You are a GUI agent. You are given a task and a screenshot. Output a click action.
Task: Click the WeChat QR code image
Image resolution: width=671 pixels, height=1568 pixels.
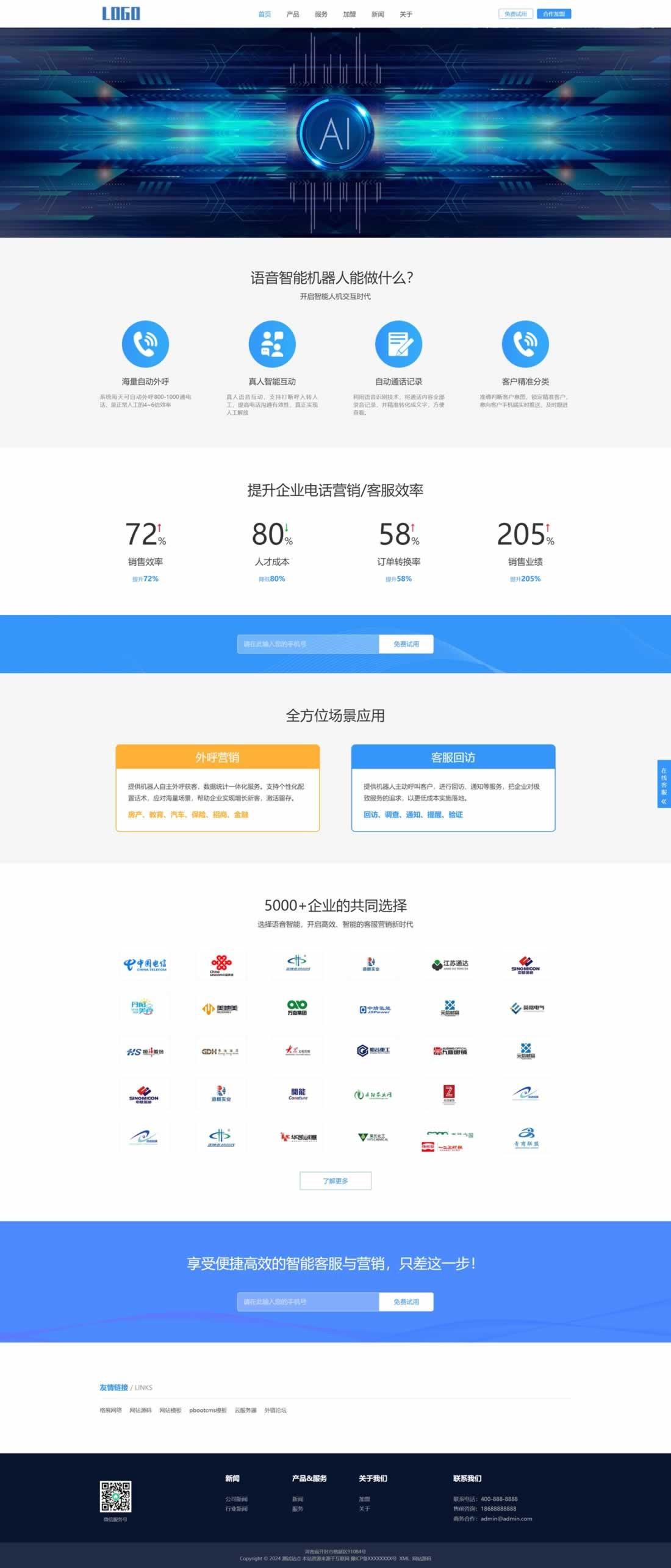(115, 1497)
